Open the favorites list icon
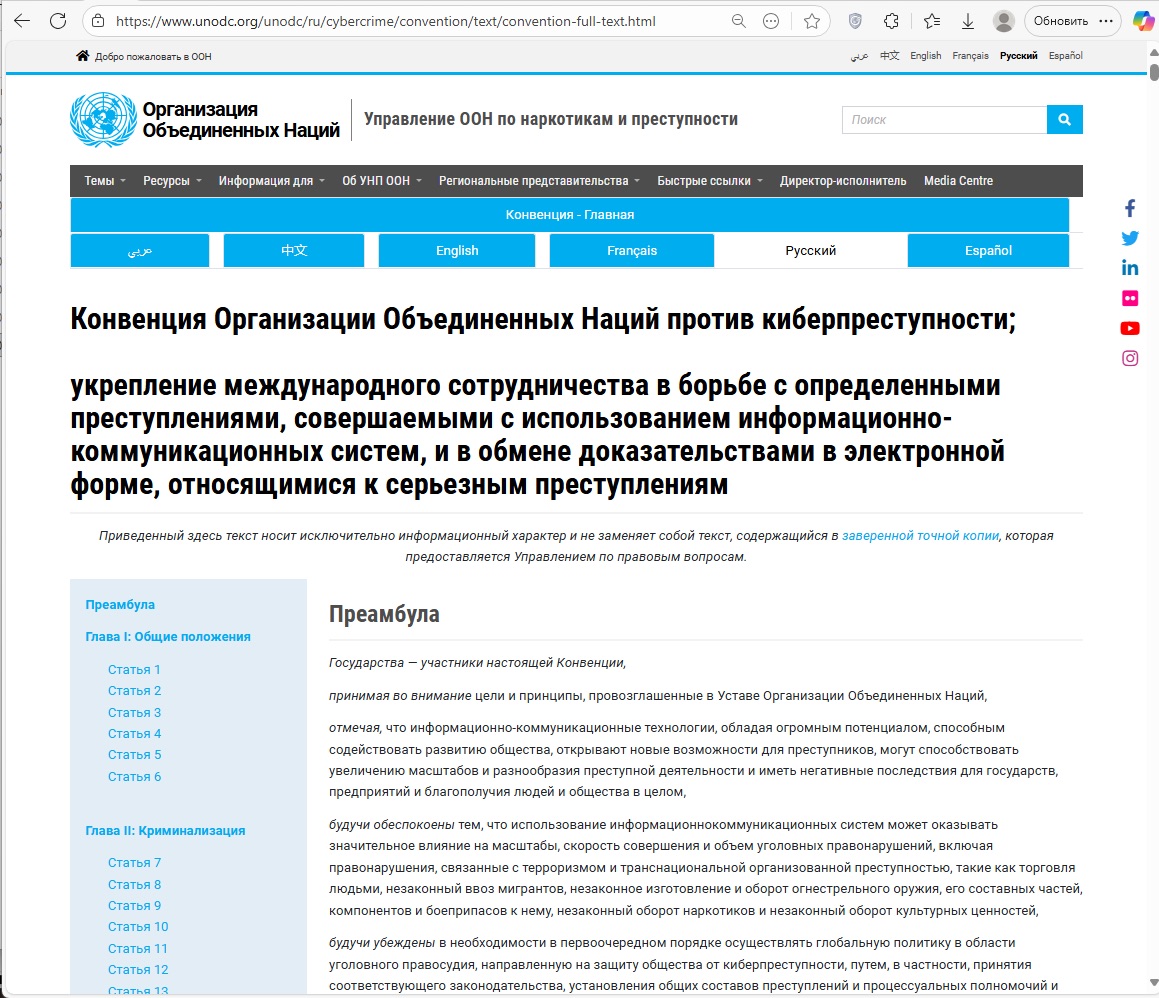The height and width of the screenshot is (998, 1159). 932,21
